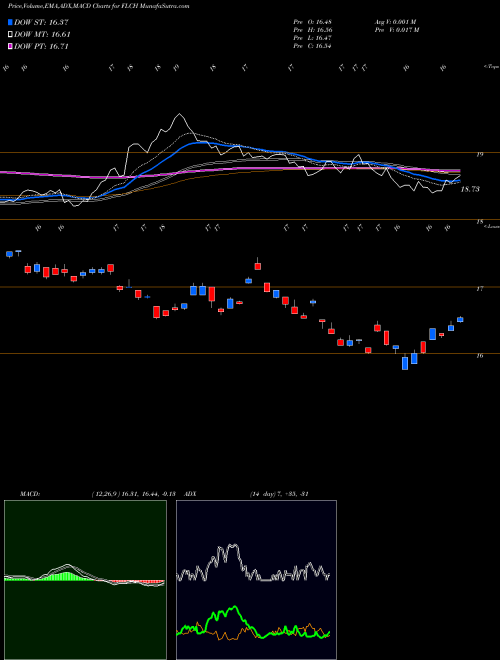The width and height of the screenshot is (500, 660).
Task: Click the white price line peak on EMA chart
Action: [x=180, y=114]
